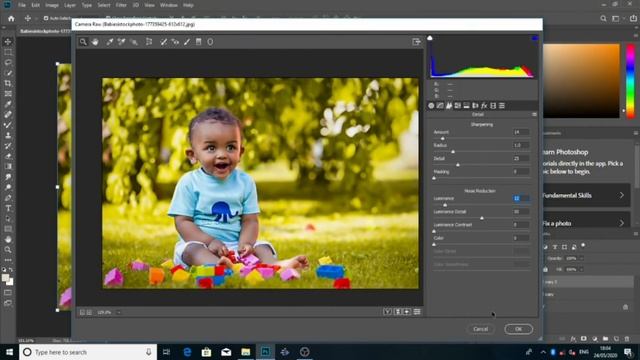640x360 pixels.
Task: Pick the Adjustment Brush in Camera Raw
Action: click(187, 42)
